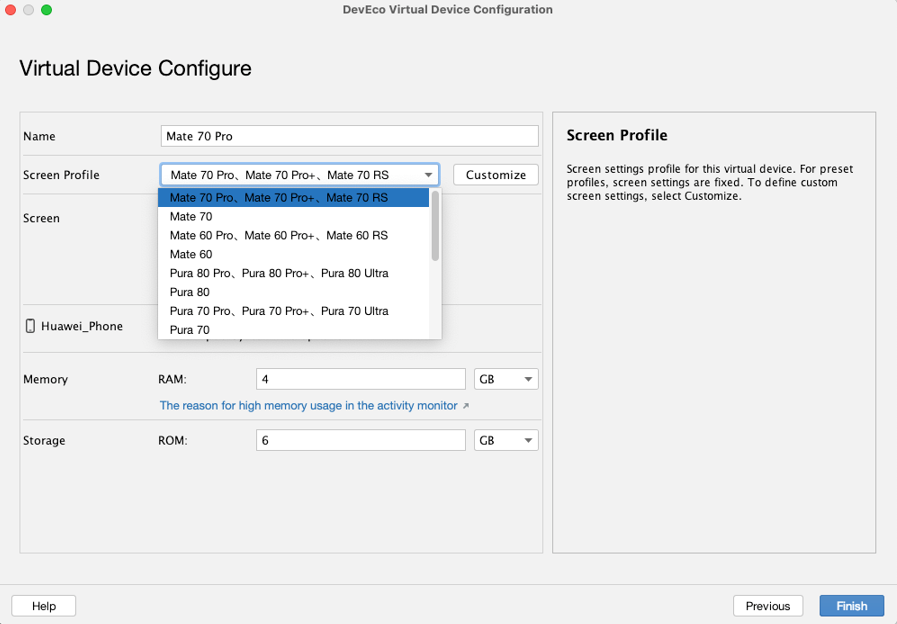Pick Pura 70 Pro, Pro+, Ultra profile

click(293, 311)
